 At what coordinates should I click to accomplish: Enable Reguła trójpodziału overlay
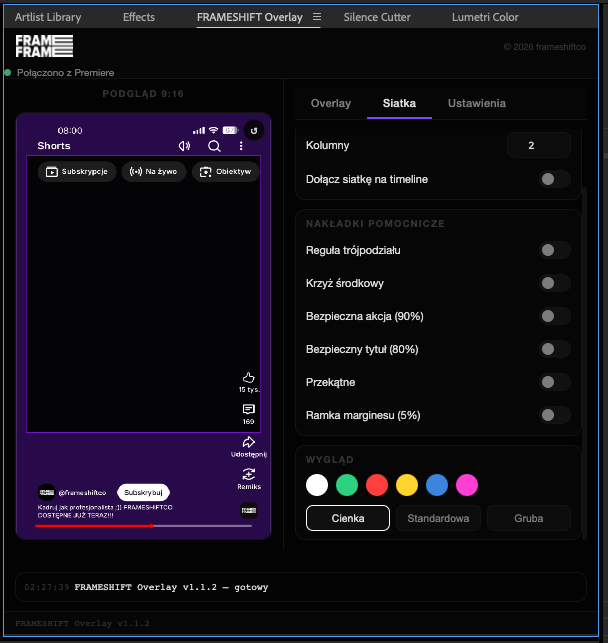(555, 250)
